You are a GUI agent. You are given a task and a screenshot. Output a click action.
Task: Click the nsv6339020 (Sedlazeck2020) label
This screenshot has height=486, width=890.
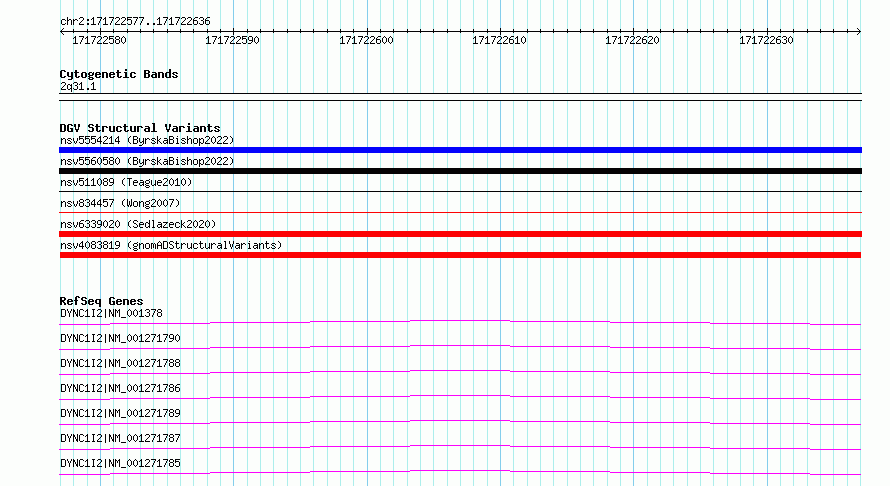[x=138, y=224]
